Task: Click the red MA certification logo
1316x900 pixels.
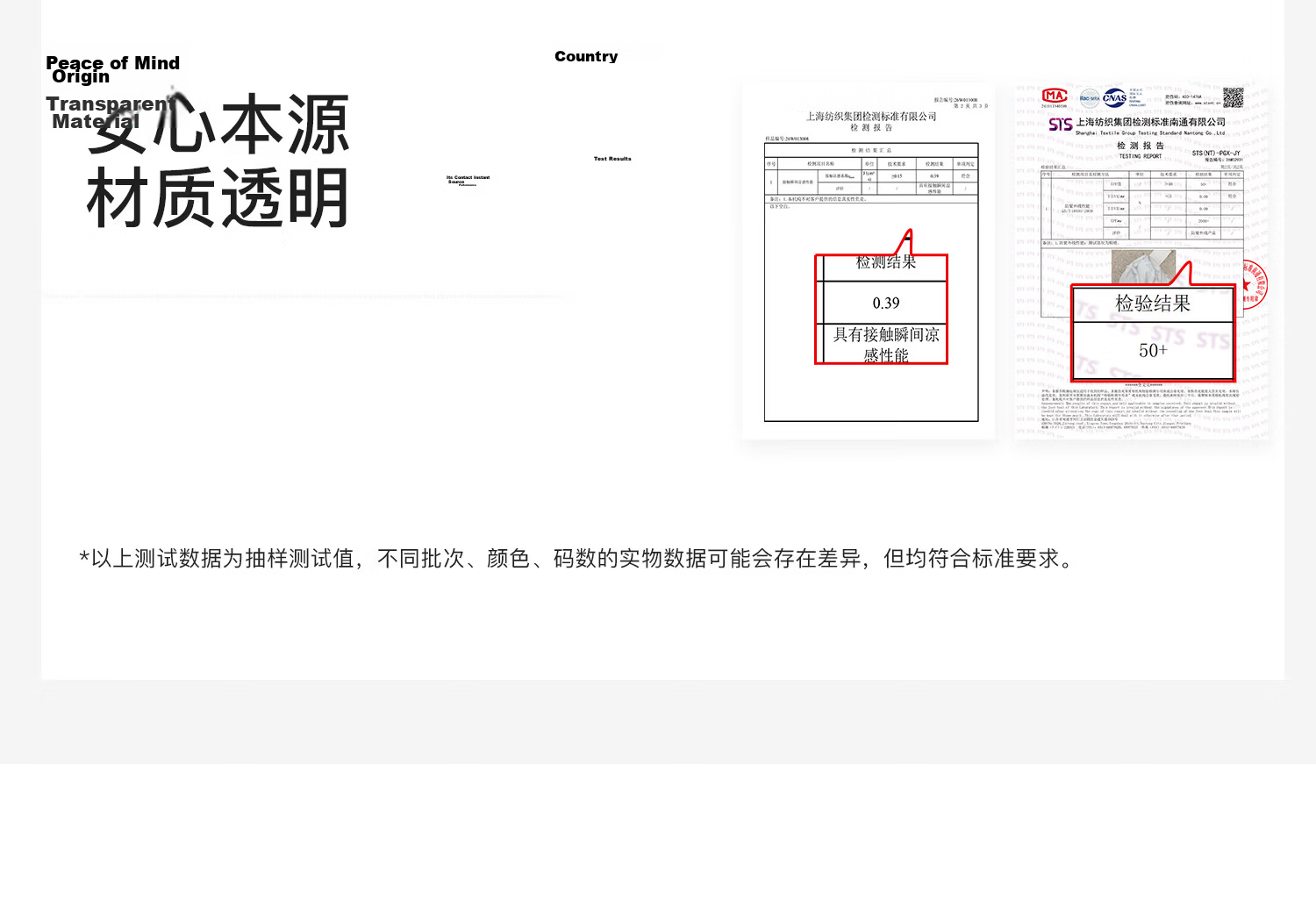Action: (x=1055, y=96)
